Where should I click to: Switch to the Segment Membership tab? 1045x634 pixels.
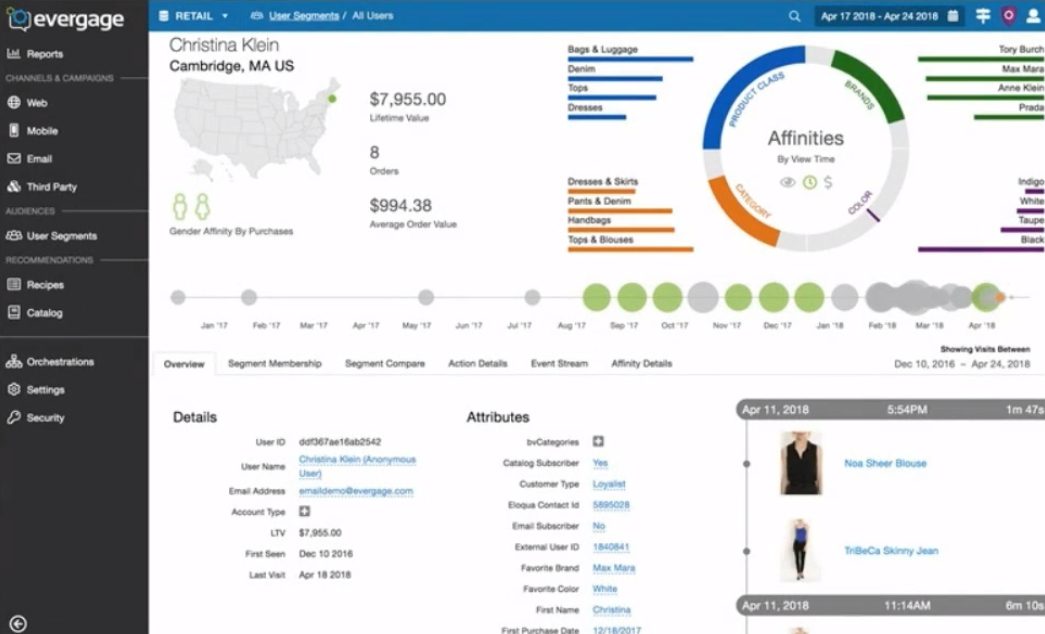pos(274,364)
